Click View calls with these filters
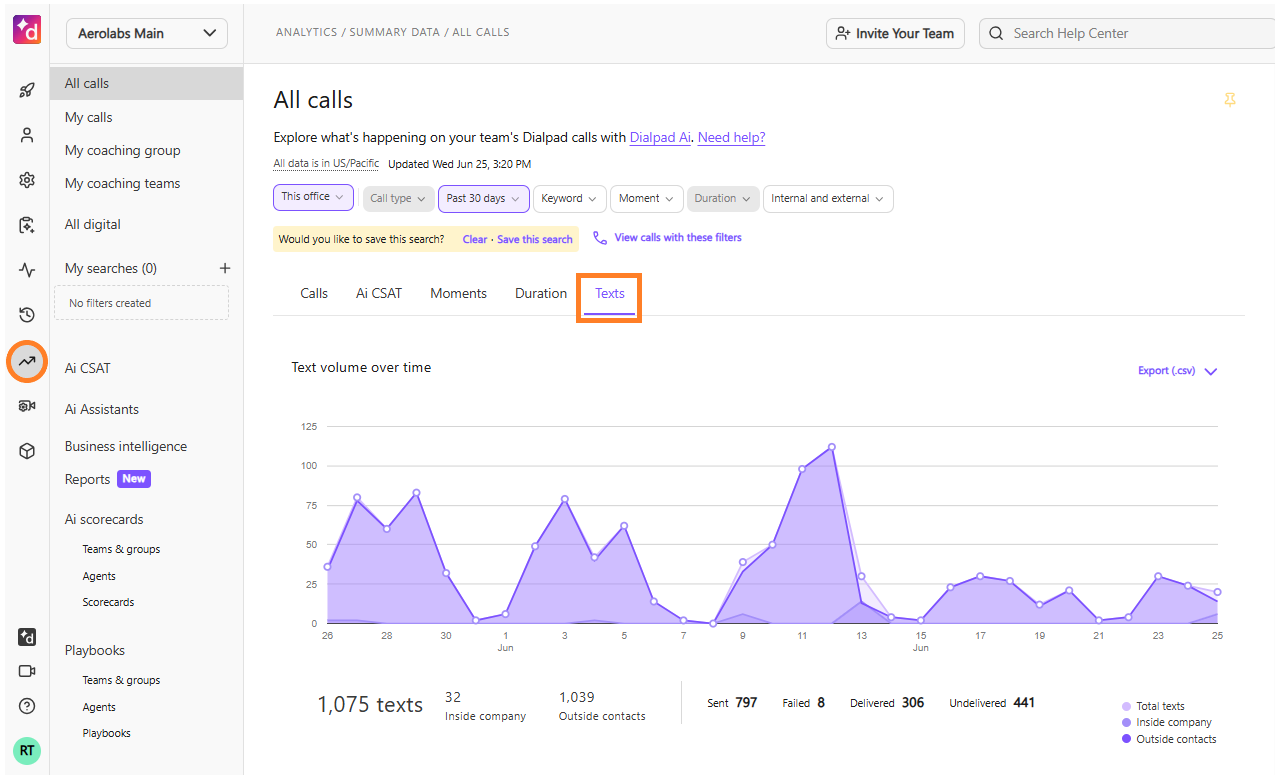1277x779 pixels. tap(678, 238)
